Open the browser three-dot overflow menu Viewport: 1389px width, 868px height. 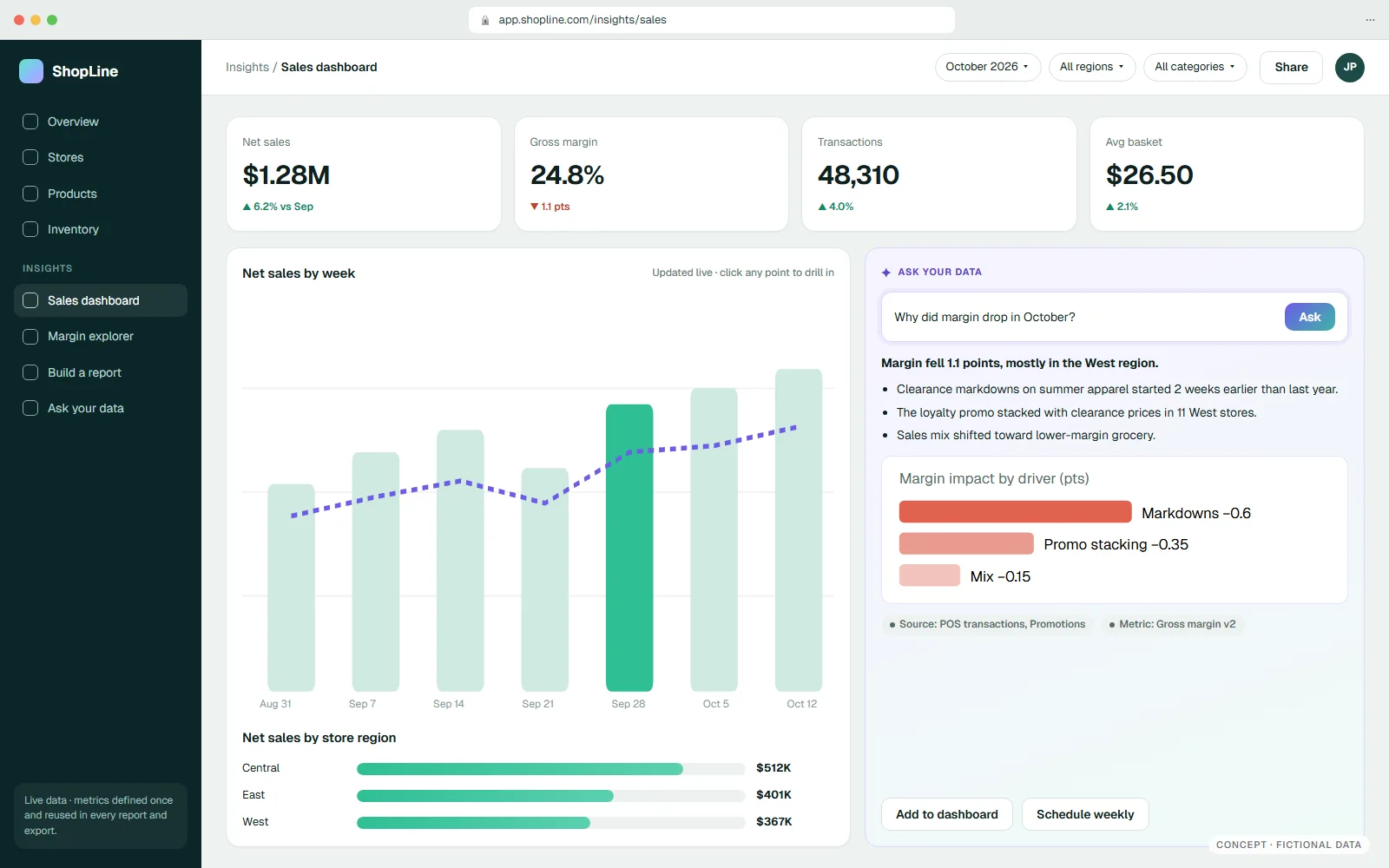[x=1370, y=20]
